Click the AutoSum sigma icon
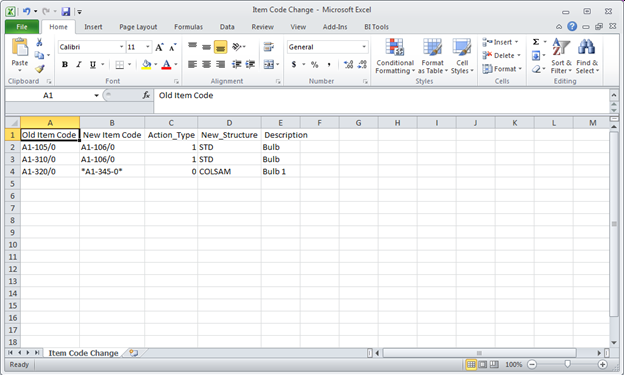Viewport: 625px width, 375px height. coord(536,42)
